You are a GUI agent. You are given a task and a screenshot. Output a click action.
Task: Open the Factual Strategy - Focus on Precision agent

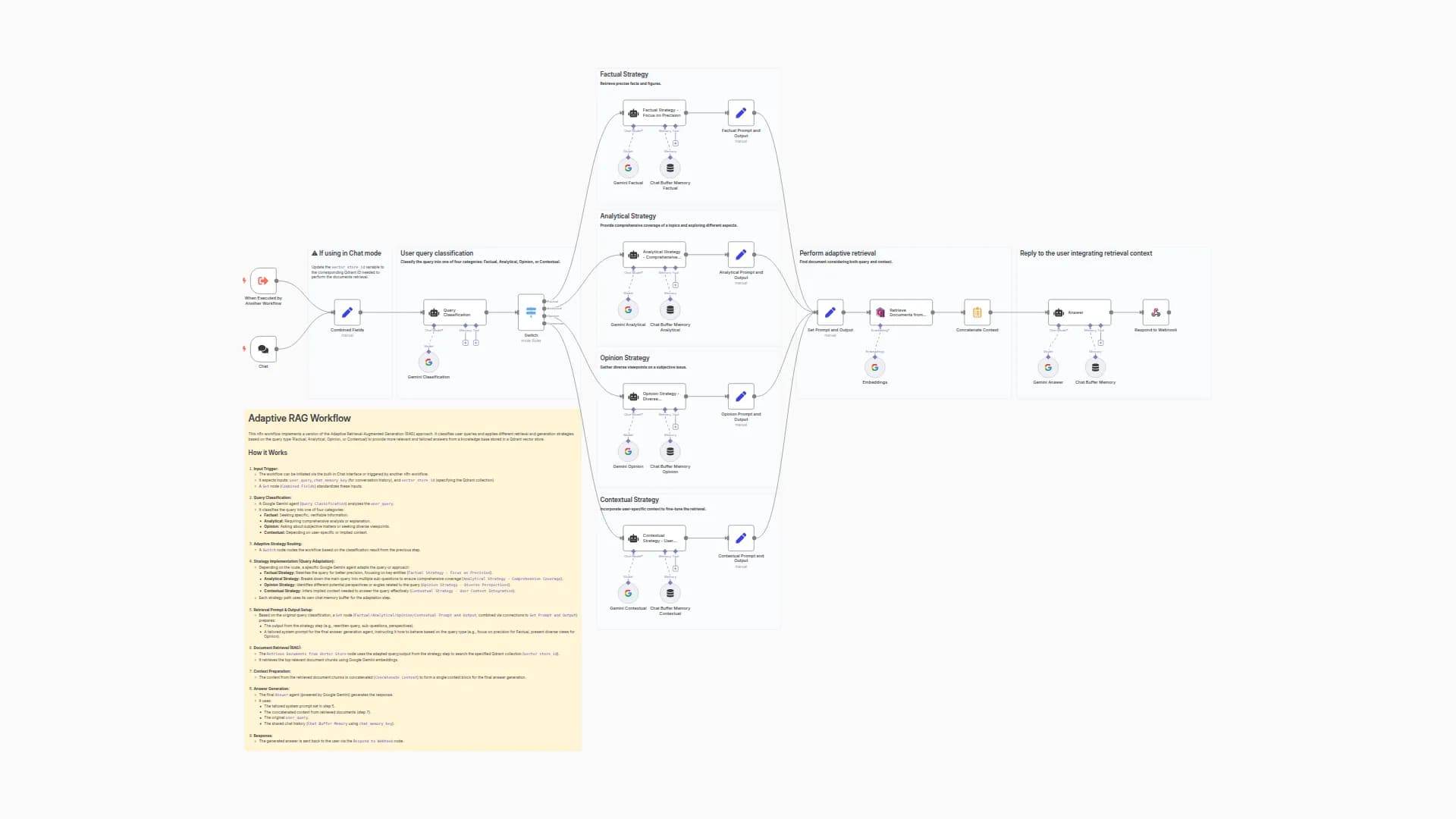click(654, 113)
